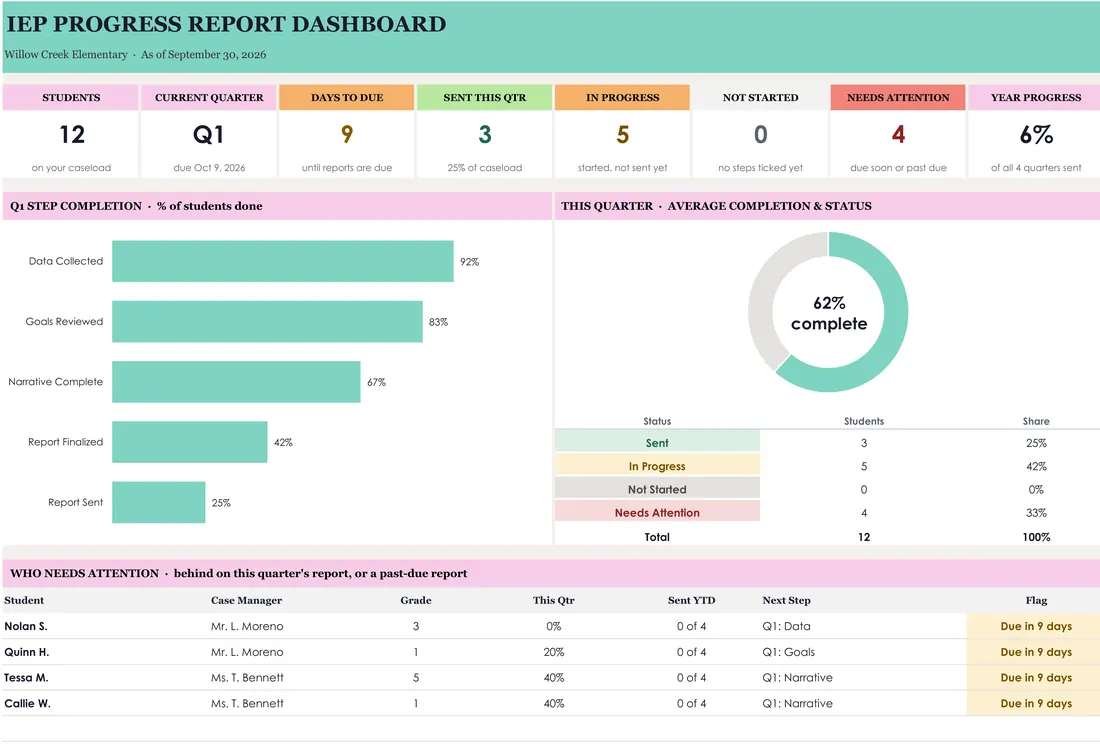Click the Narrative Complete bar
The image size is (1100, 745).
pos(236,382)
